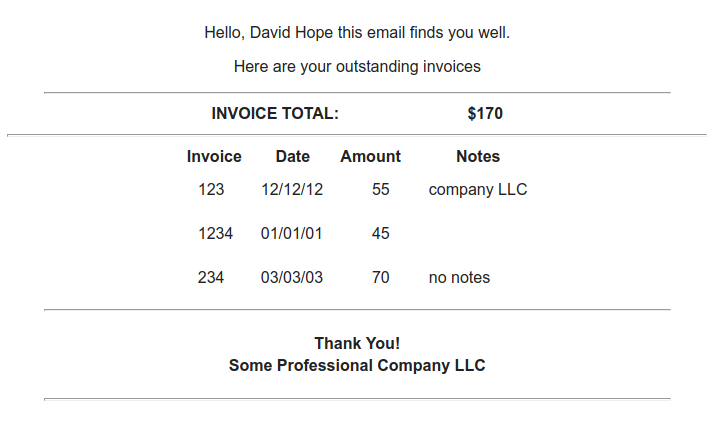
Task: Click the date 03/03/03
Action: coord(291,277)
